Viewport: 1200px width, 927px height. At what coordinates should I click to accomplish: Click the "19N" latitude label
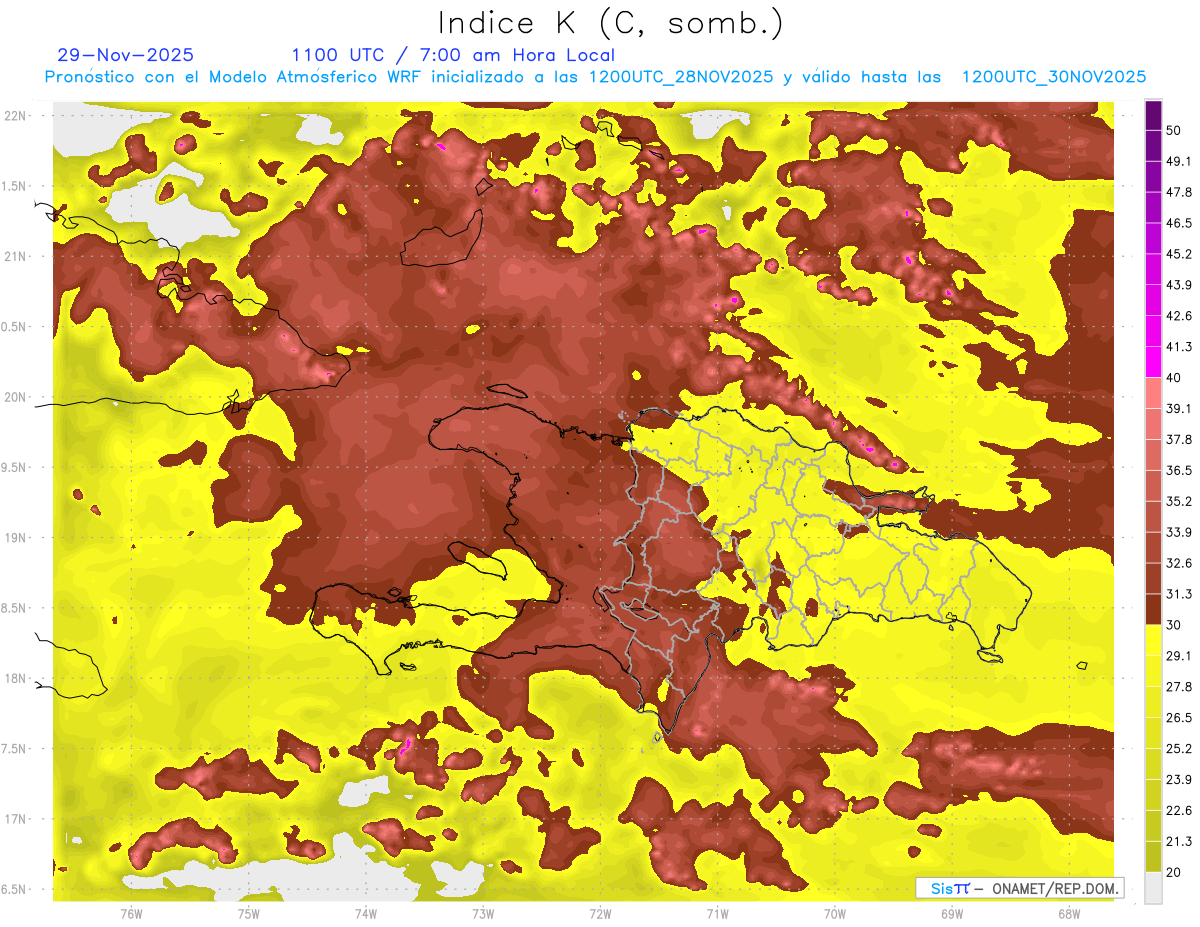coord(15,538)
